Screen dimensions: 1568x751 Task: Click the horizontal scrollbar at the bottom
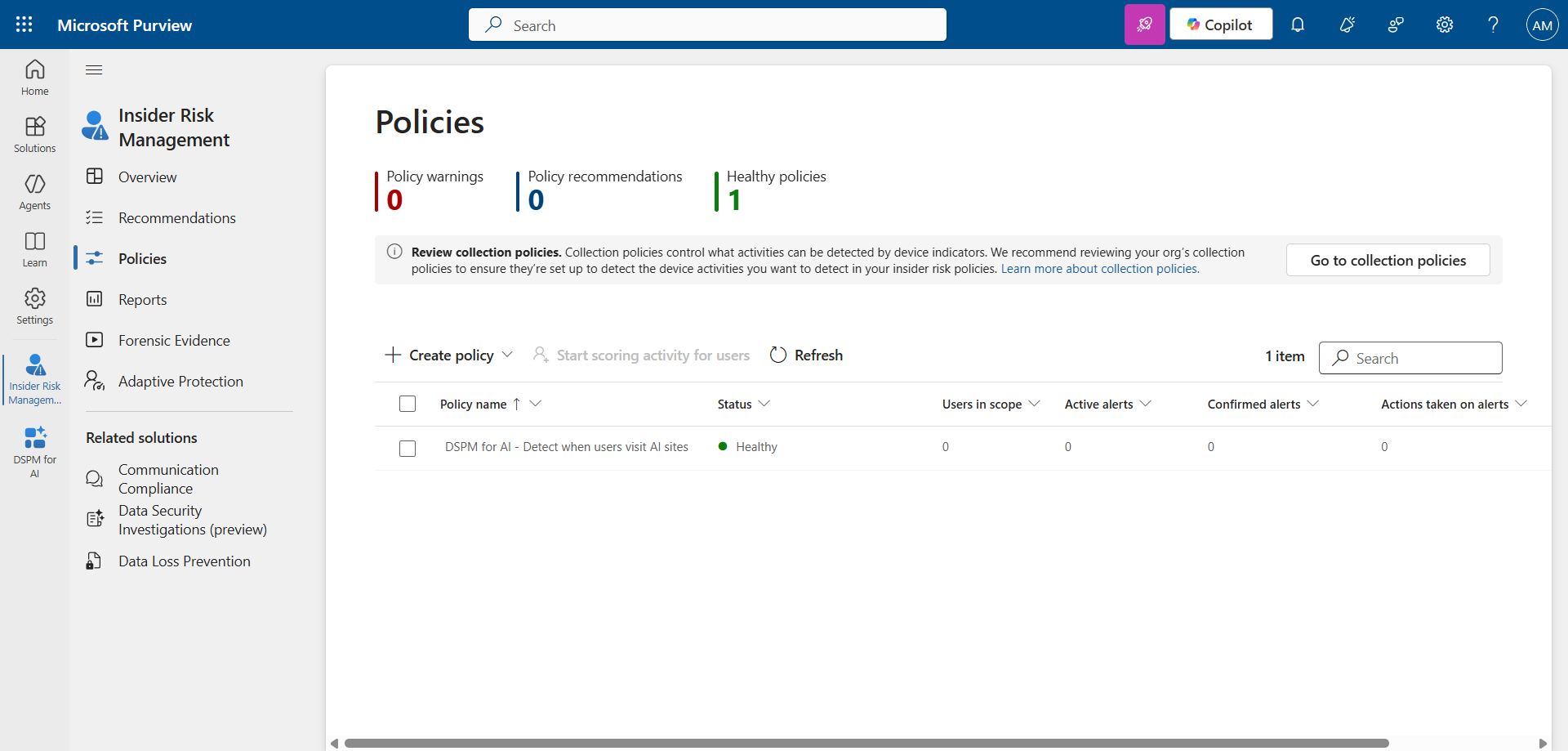point(866,743)
